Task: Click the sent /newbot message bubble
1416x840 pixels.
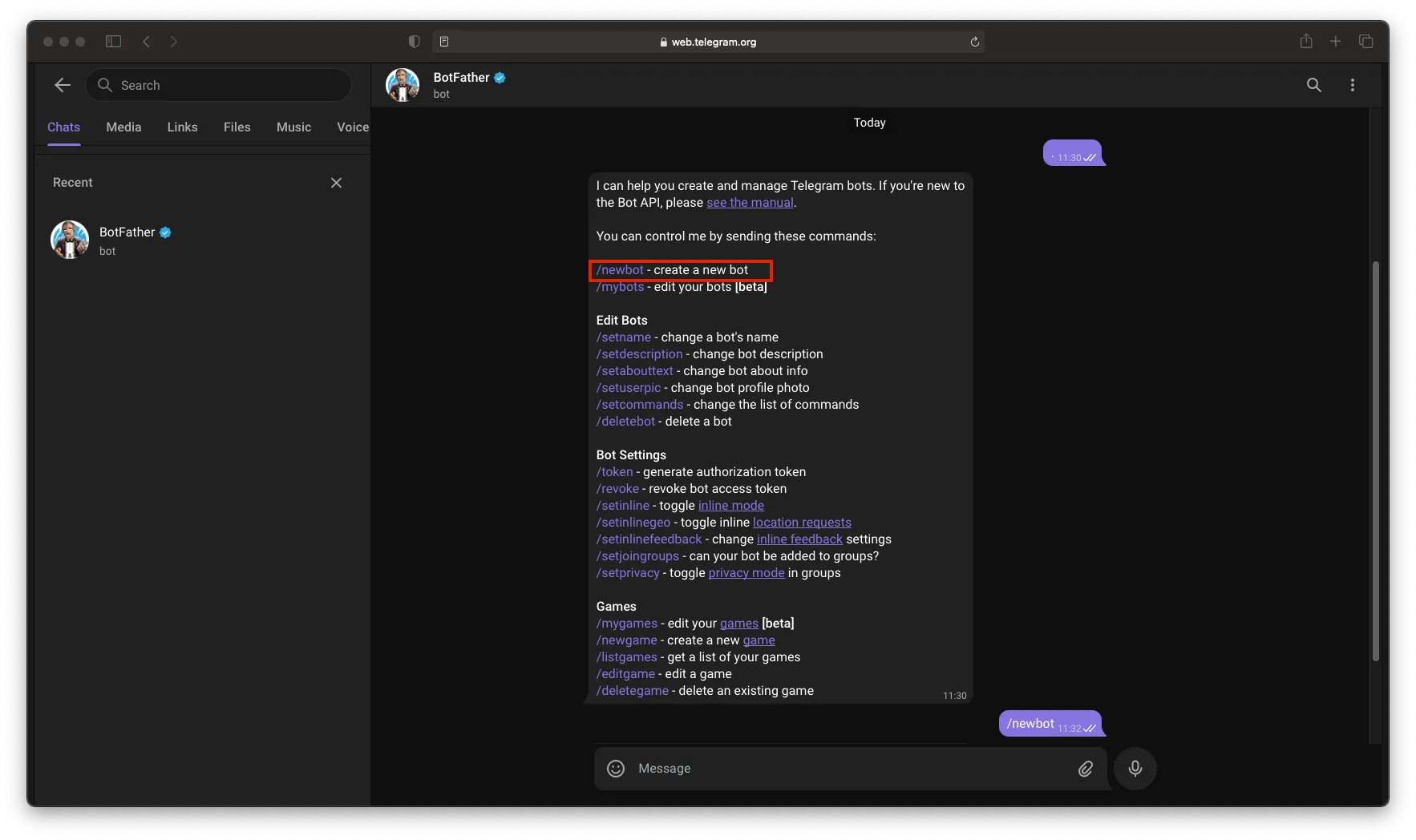Action: click(1050, 724)
